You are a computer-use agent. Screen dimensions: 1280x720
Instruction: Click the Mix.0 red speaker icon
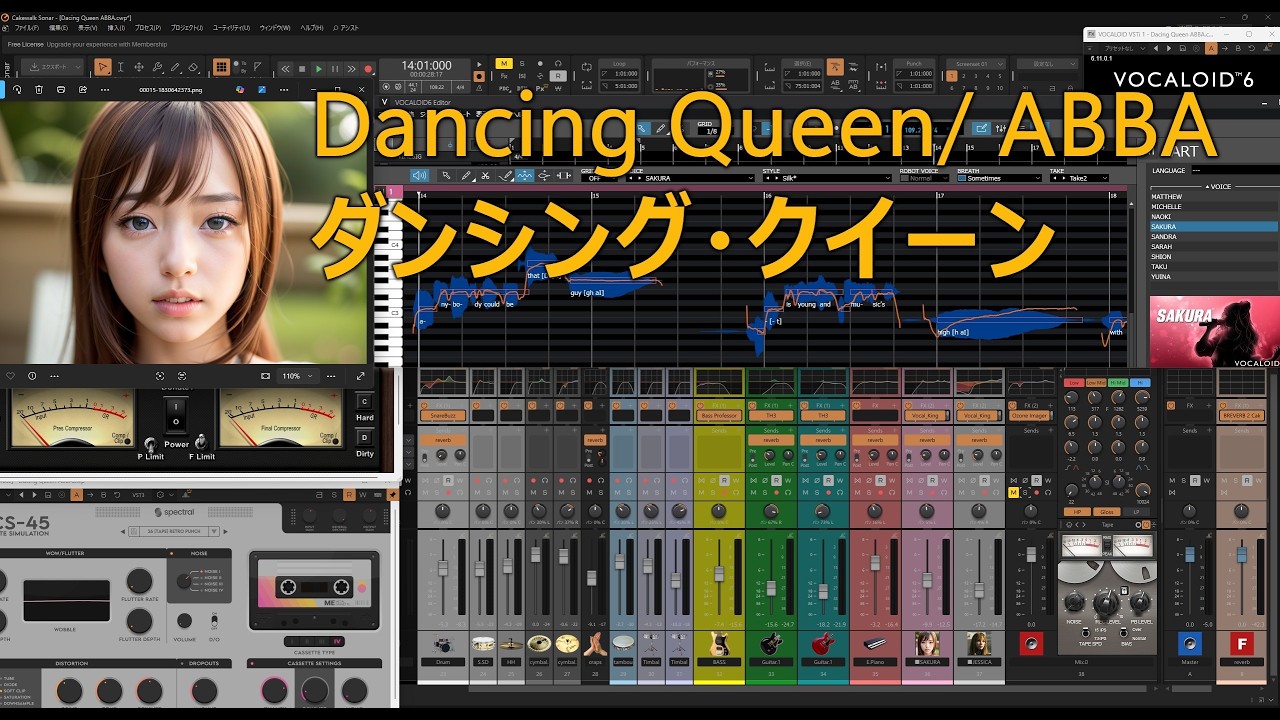pyautogui.click(x=1031, y=644)
